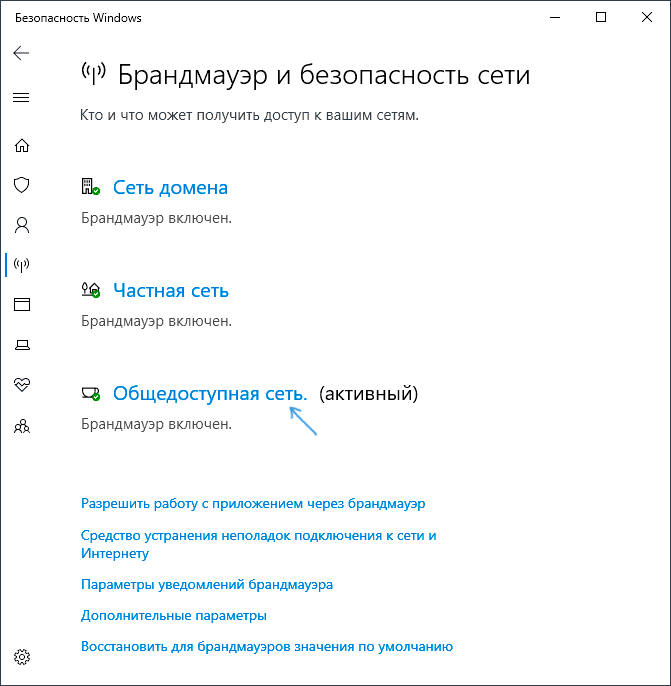Open Account protection person icon
Screen dimensions: 671x686
click(22, 225)
